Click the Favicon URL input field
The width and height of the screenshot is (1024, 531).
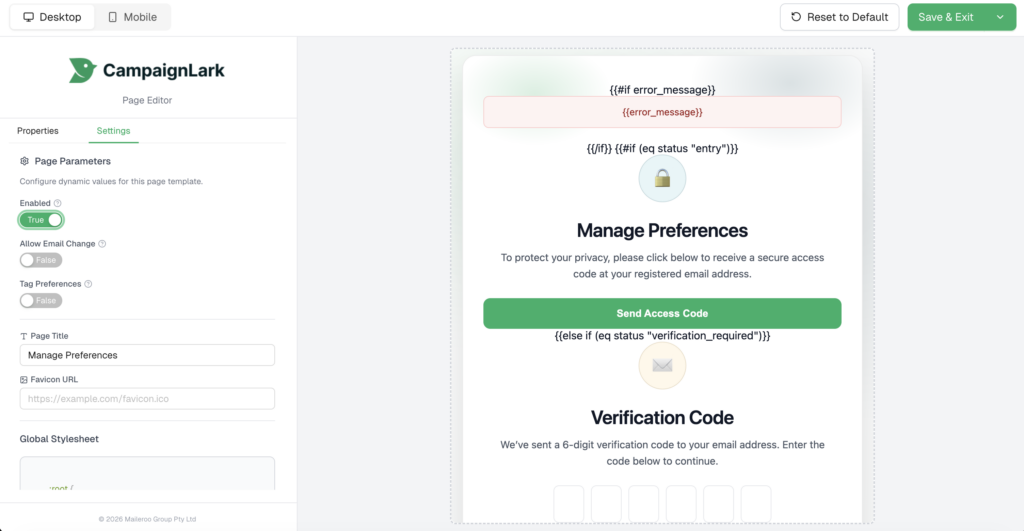click(147, 398)
